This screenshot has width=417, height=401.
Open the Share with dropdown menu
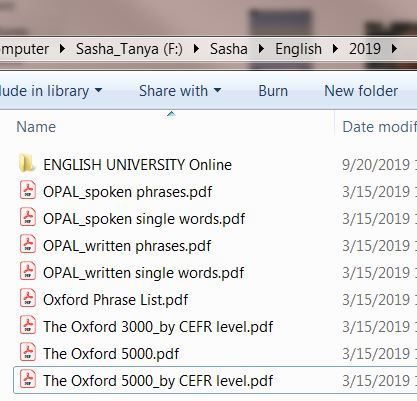(x=180, y=91)
